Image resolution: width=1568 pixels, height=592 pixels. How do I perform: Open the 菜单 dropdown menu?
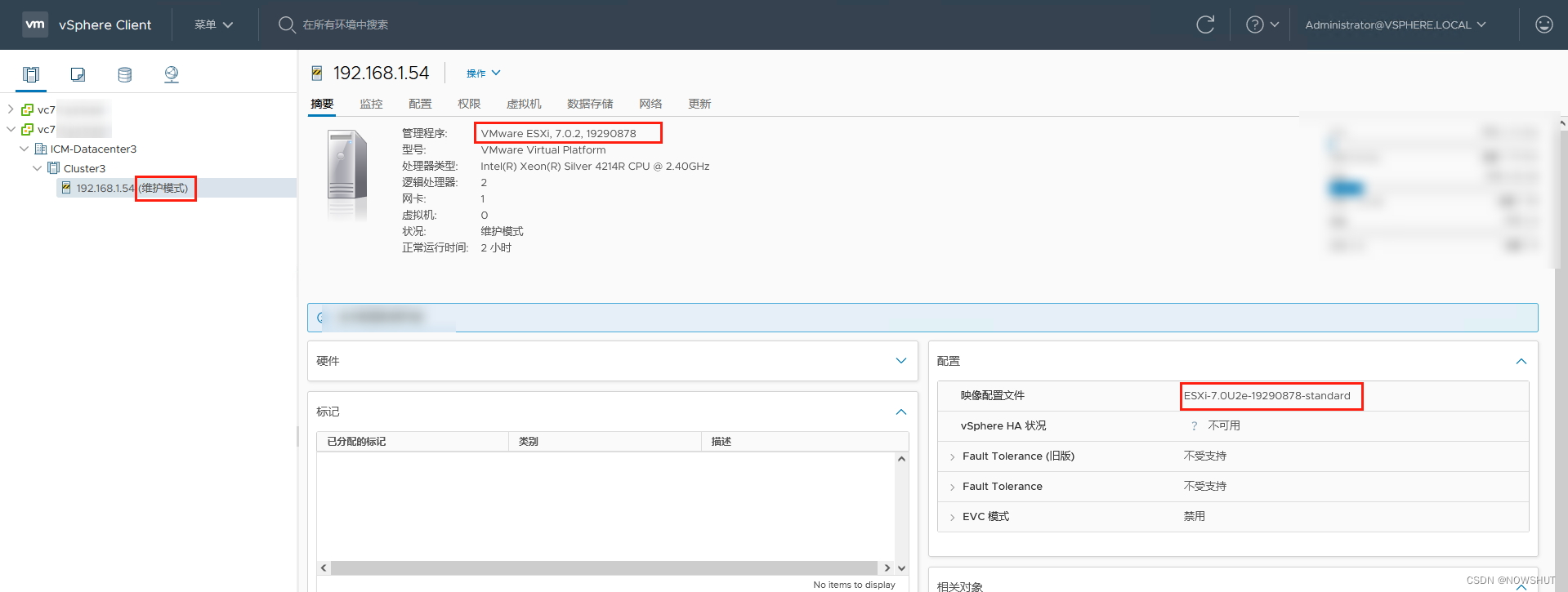[x=213, y=24]
